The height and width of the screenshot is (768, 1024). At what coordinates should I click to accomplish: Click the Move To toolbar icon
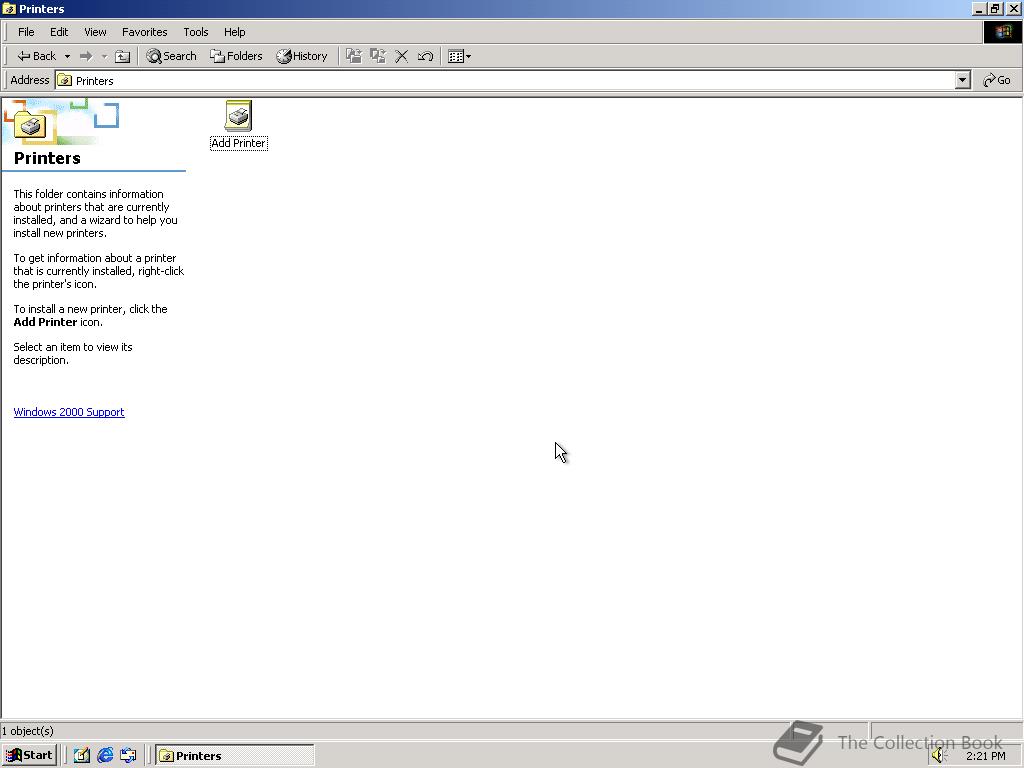[354, 56]
